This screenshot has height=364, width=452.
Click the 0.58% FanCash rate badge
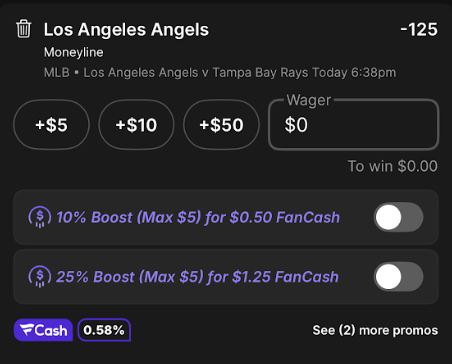tap(104, 330)
